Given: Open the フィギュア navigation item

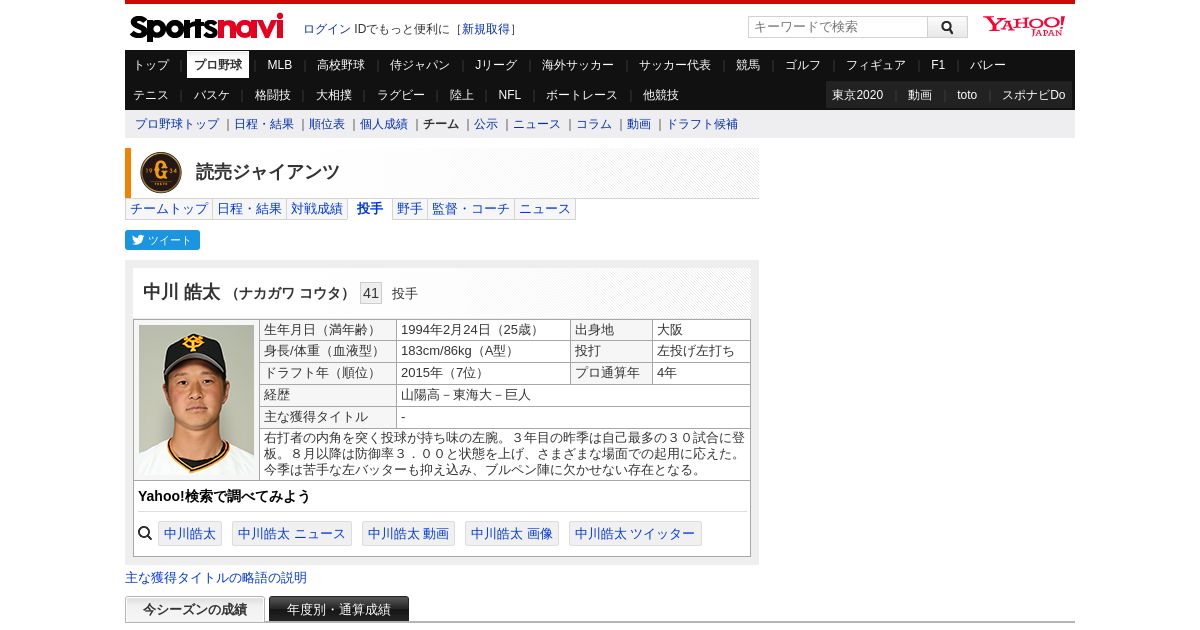Looking at the screenshot, I should (876, 65).
